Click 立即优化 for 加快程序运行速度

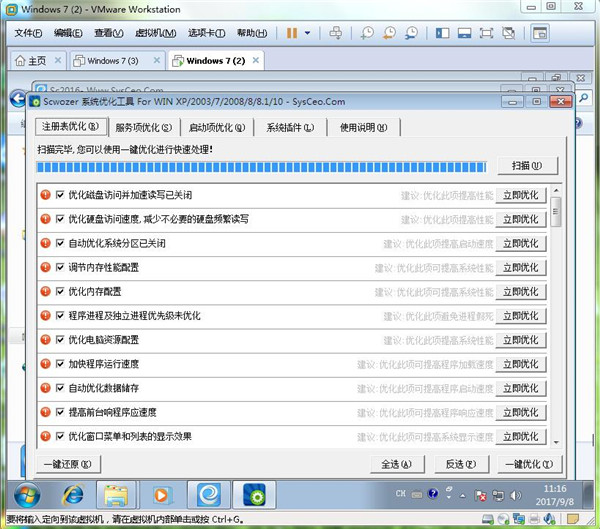point(521,364)
